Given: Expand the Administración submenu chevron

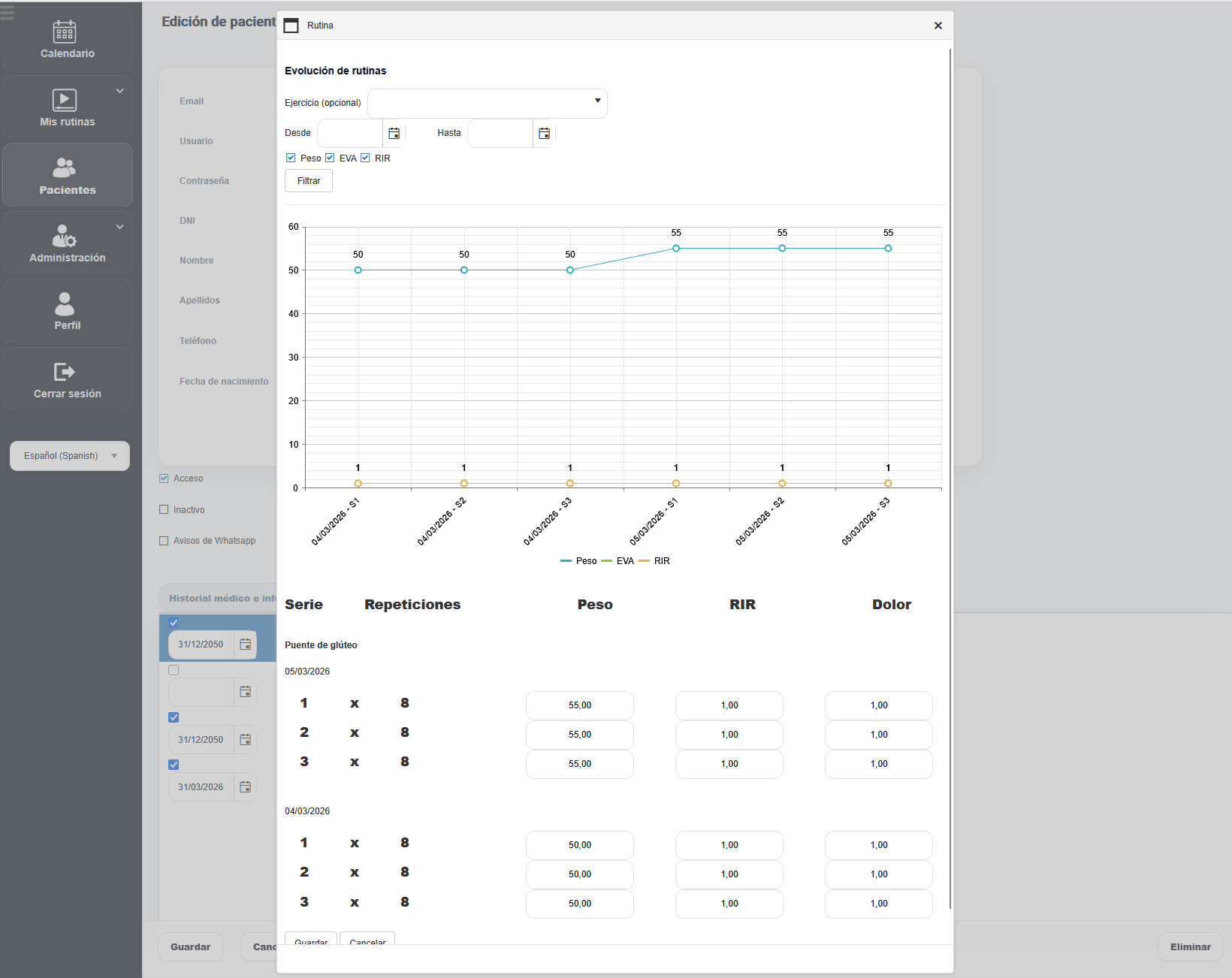Looking at the screenshot, I should 119,227.
